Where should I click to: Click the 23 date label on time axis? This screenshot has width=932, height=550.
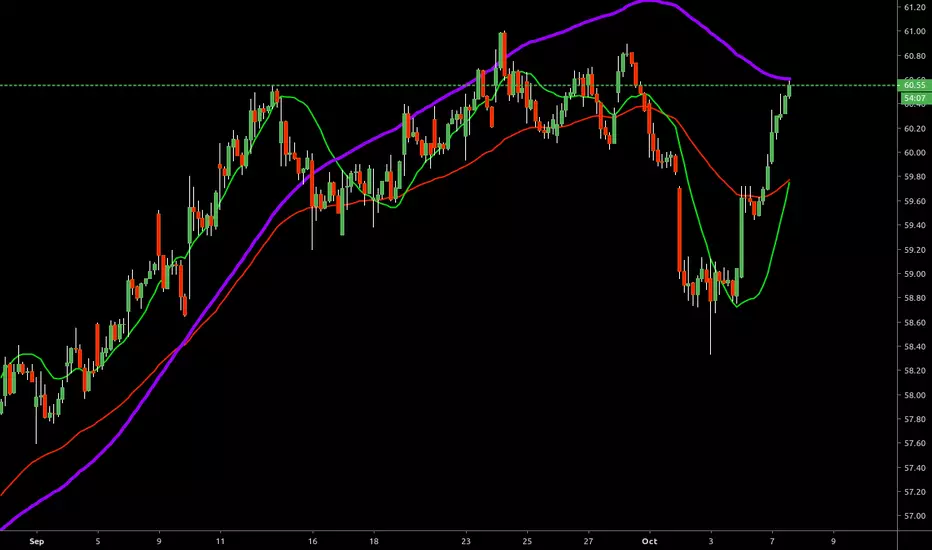466,541
